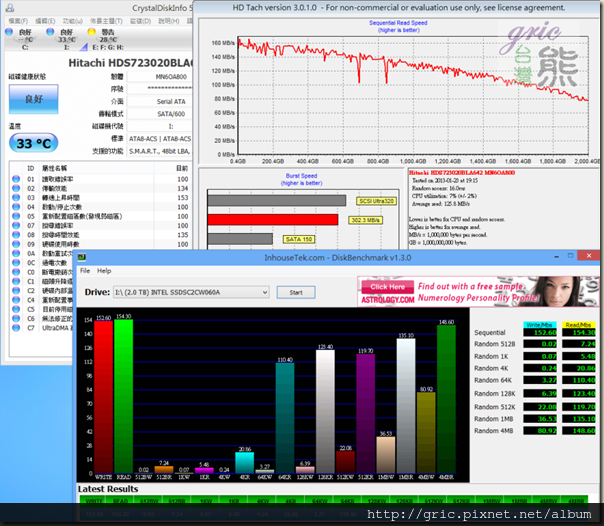Click status icon for SMART ID 04
This screenshot has width=604, height=526.
click(x=16, y=207)
